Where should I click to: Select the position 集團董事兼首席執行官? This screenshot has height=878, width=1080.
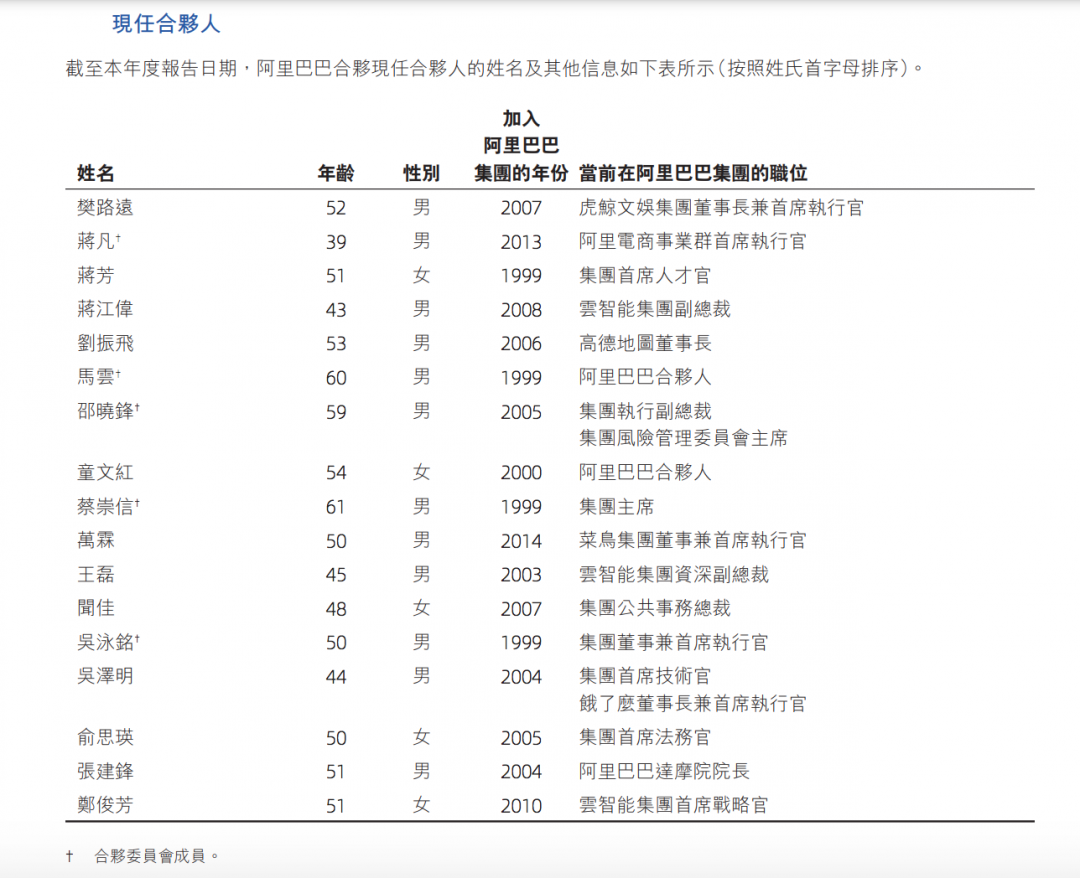tap(674, 642)
